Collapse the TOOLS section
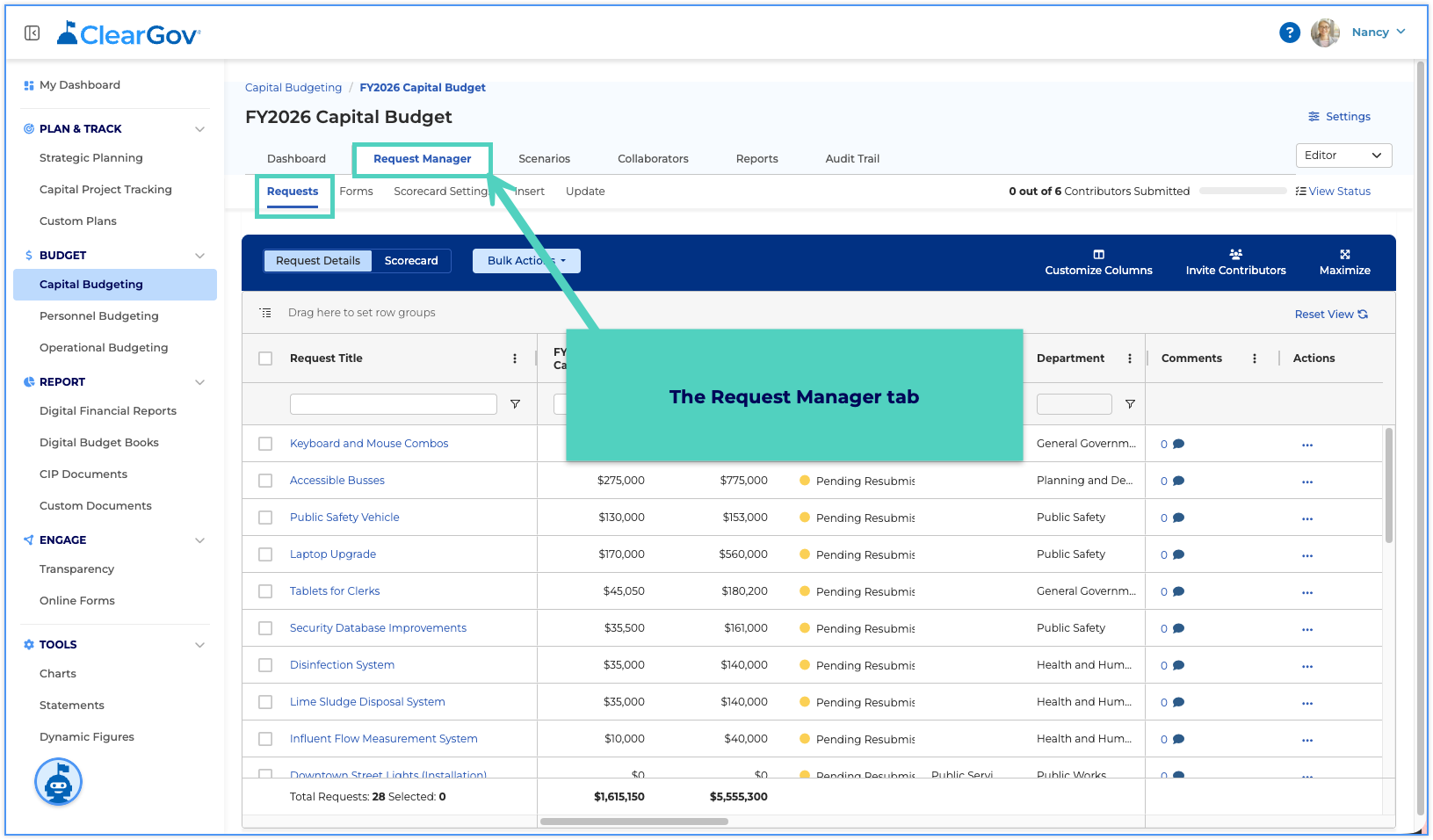Screen dimensions: 1433x840 tap(199, 645)
